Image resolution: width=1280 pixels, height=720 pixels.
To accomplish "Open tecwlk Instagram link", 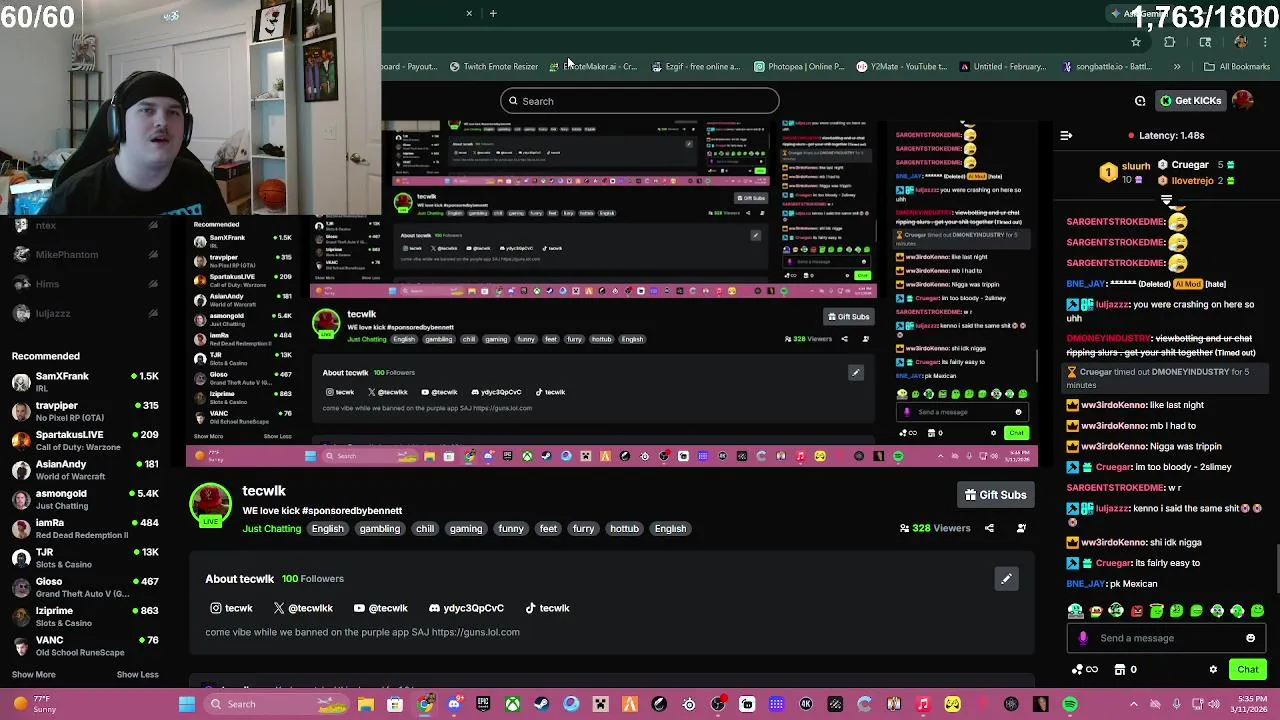I will pyautogui.click(x=231, y=608).
